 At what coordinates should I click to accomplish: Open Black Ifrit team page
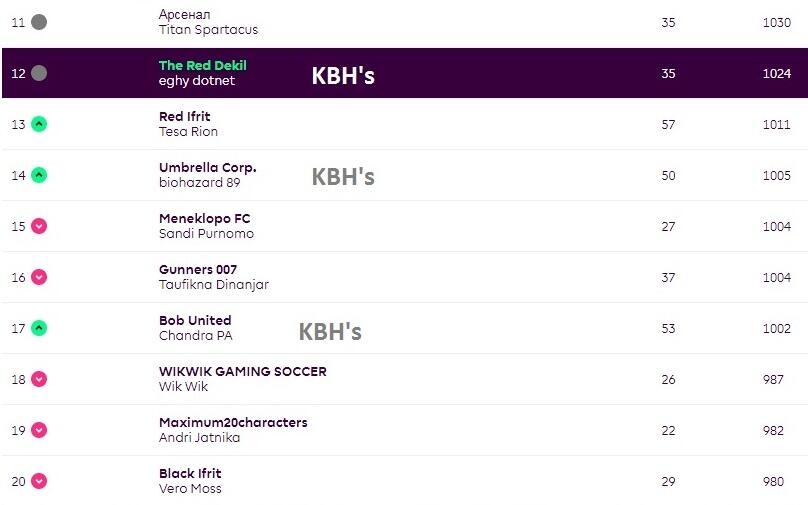pos(190,473)
